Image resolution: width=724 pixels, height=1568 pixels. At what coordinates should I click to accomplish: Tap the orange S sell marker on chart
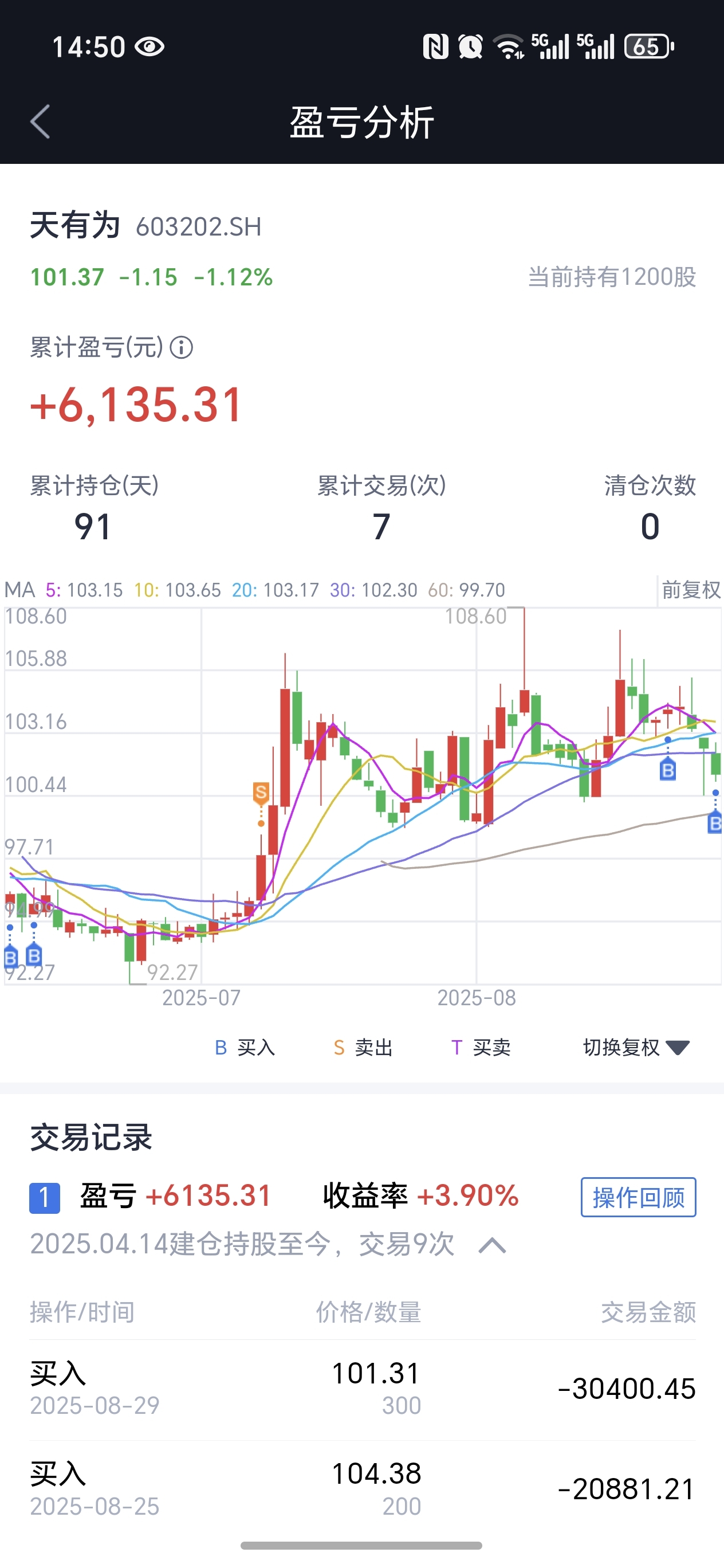(x=261, y=793)
